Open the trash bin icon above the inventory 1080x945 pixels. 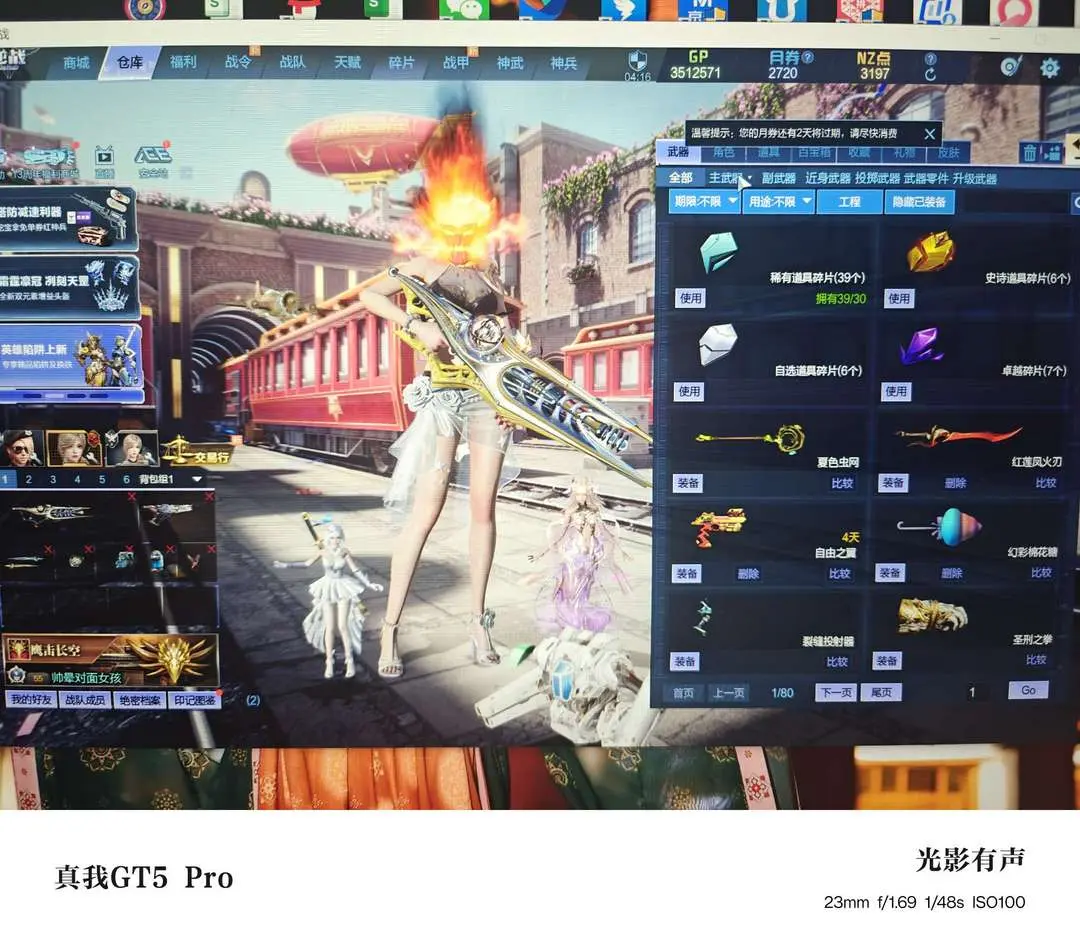1030,152
